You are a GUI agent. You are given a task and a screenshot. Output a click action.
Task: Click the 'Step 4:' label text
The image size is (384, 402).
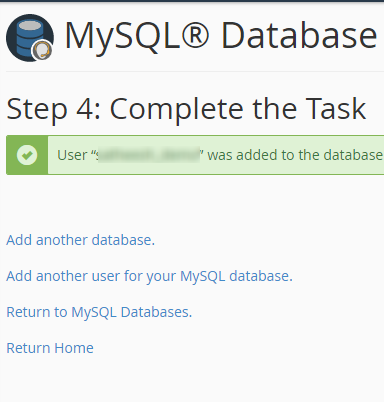pos(54,109)
